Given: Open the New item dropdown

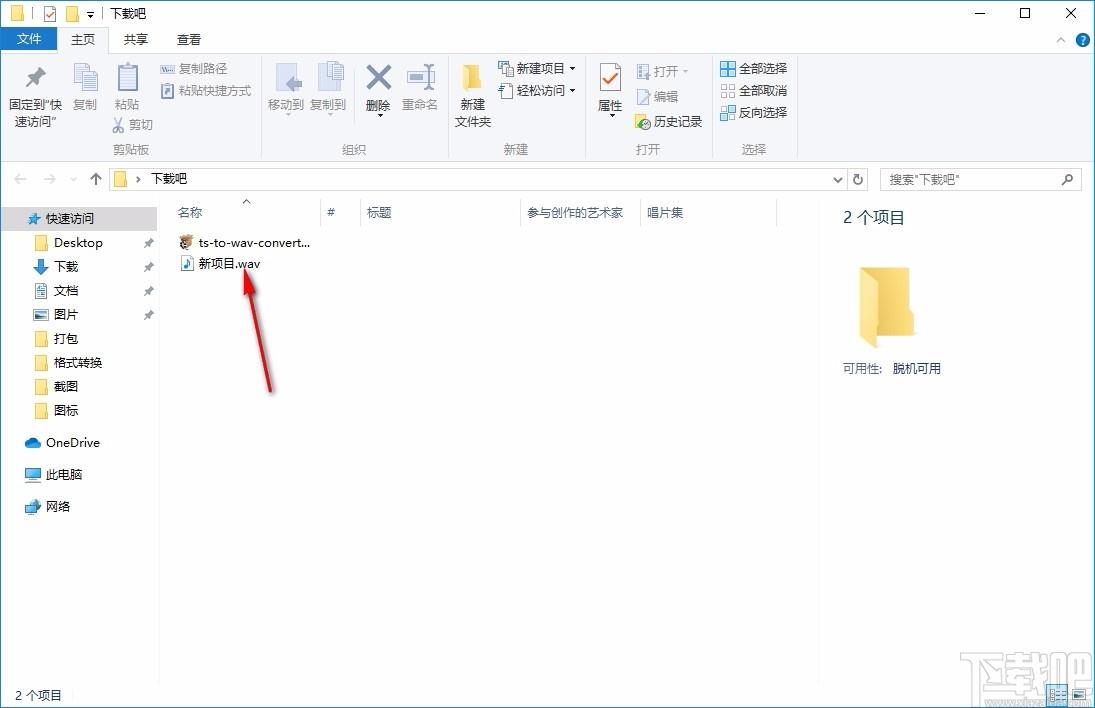Looking at the screenshot, I should [536, 68].
